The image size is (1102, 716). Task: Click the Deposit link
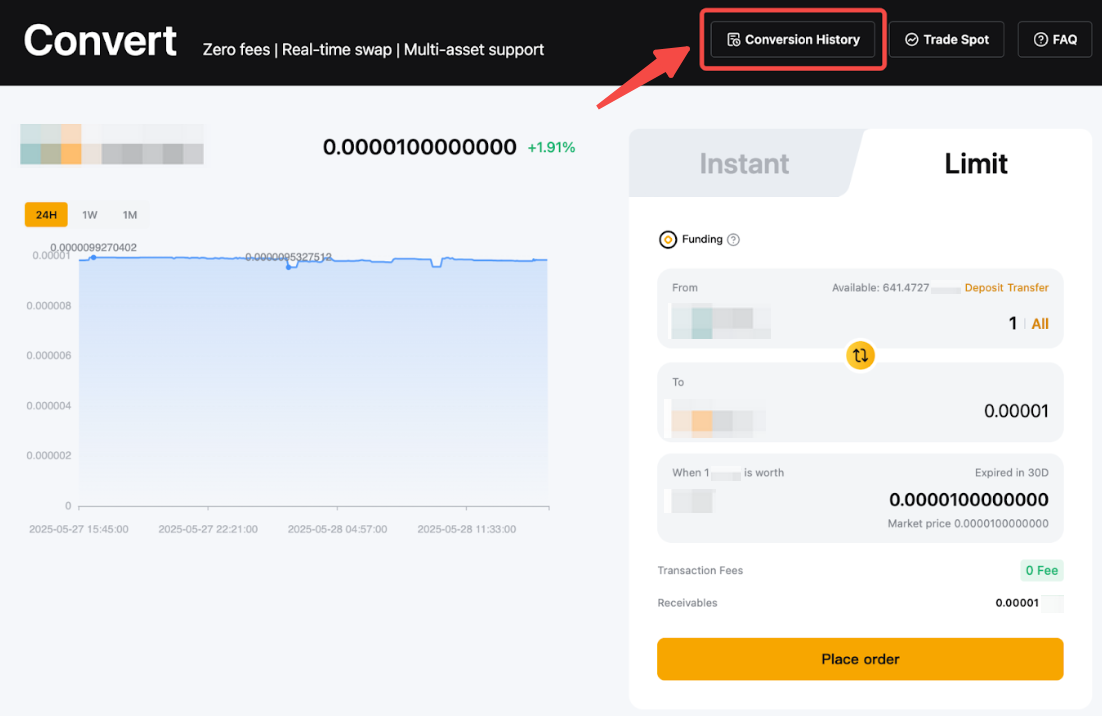pos(984,288)
